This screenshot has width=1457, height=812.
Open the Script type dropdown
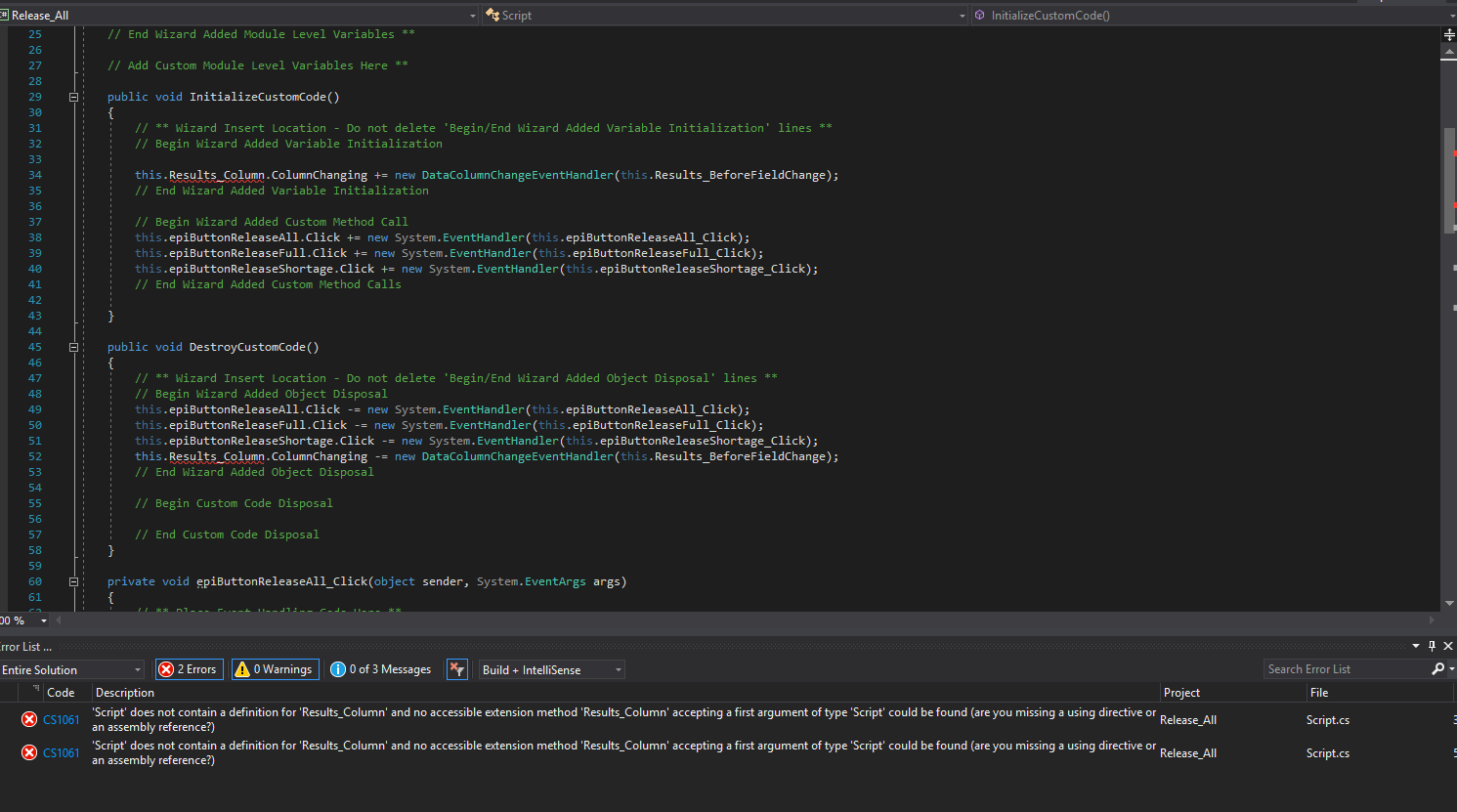962,15
